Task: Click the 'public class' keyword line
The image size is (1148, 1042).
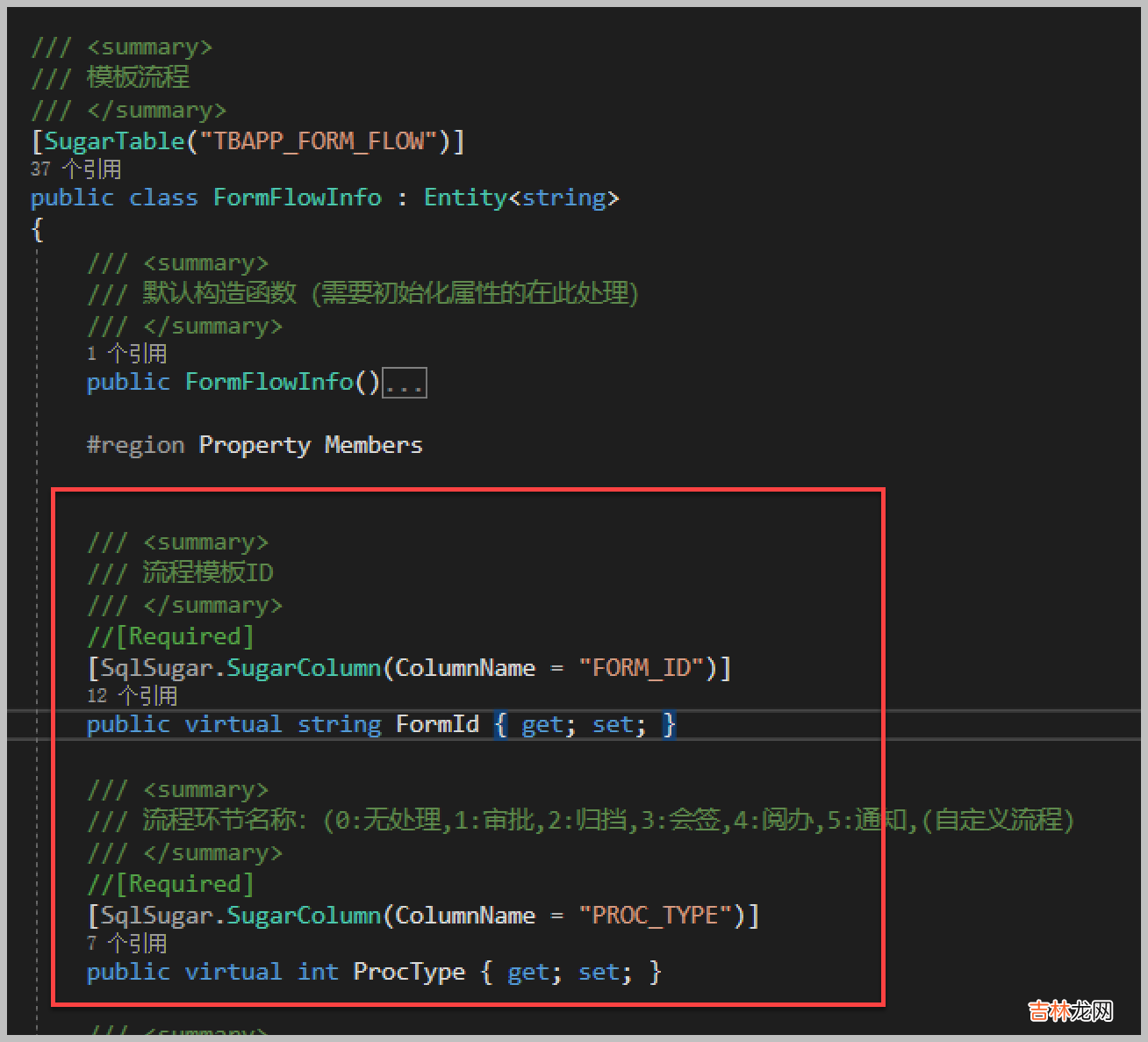Action: pos(325,198)
